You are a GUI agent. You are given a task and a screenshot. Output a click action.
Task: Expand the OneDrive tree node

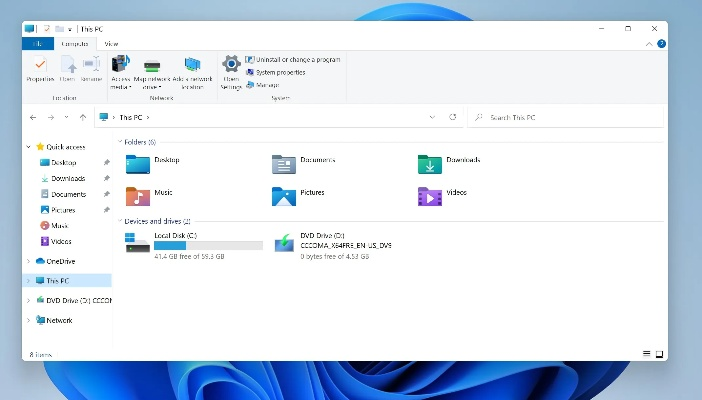coord(28,261)
